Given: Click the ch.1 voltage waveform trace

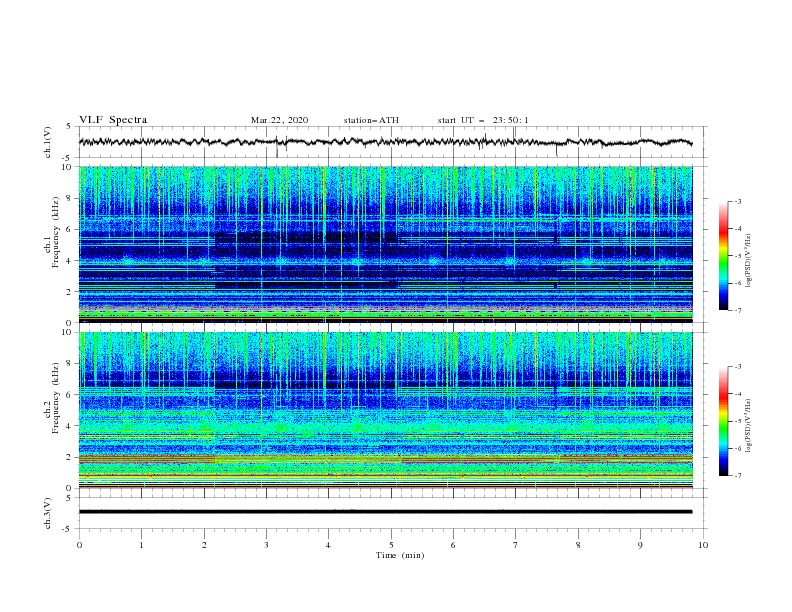Looking at the screenshot, I should pyautogui.click(x=385, y=142).
